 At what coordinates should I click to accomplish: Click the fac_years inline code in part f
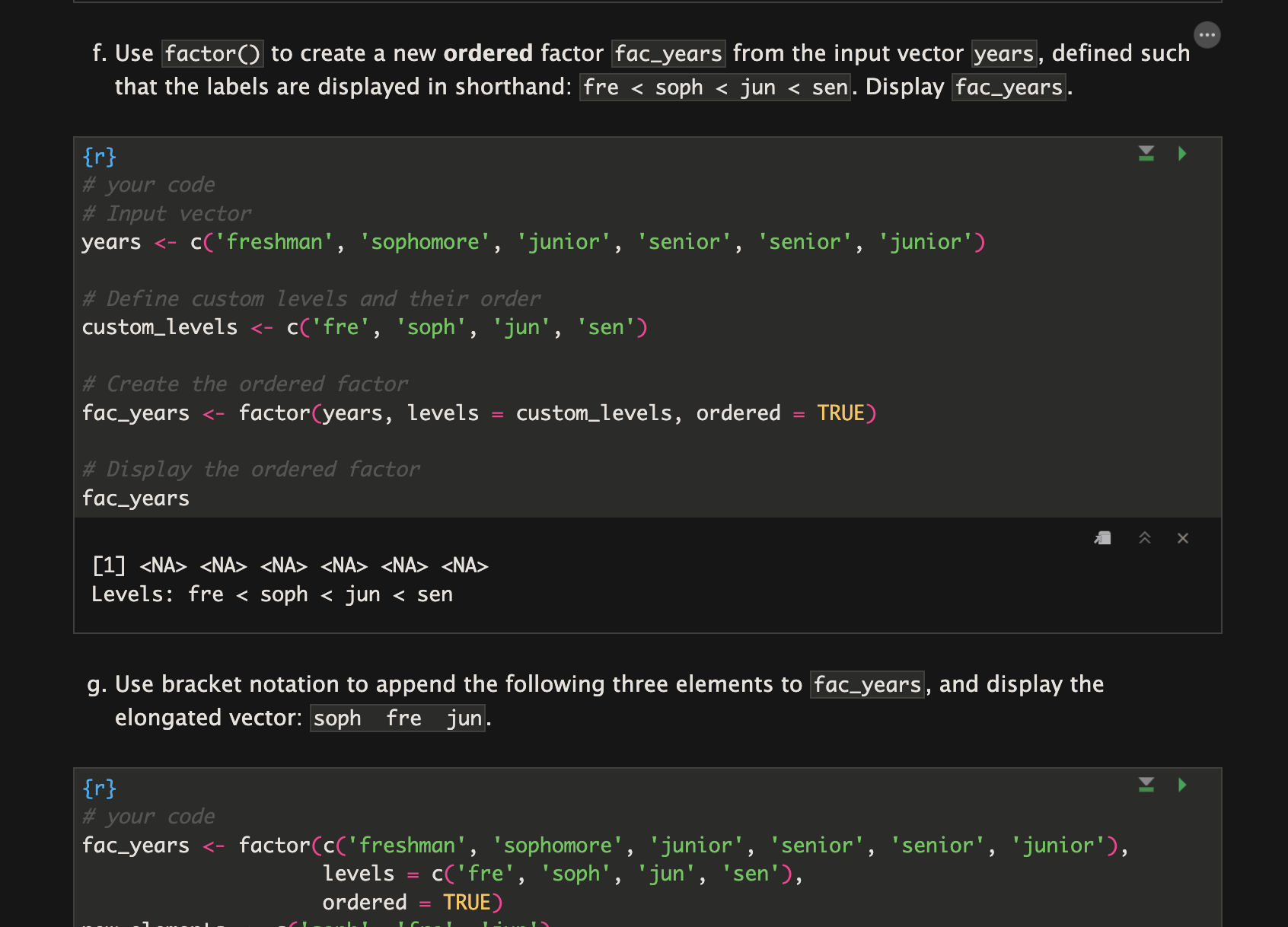(x=668, y=53)
